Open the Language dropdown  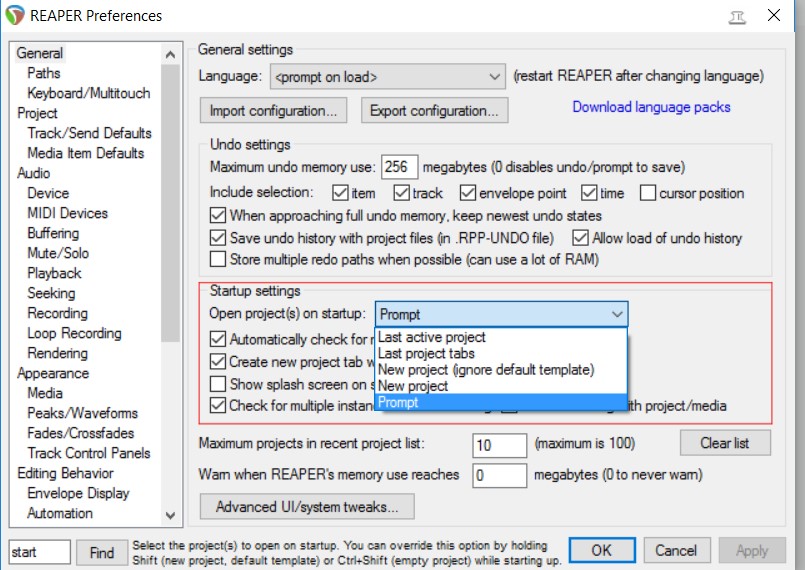coord(388,77)
